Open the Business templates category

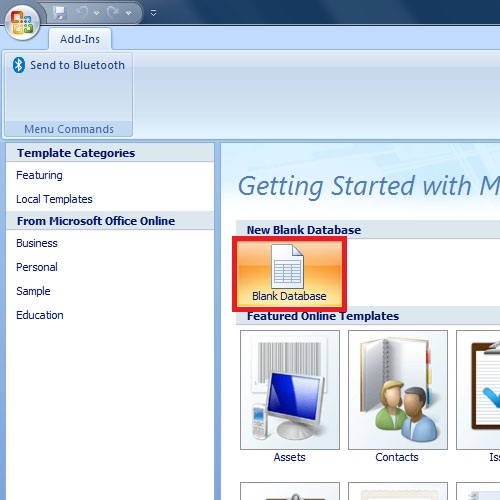(37, 243)
